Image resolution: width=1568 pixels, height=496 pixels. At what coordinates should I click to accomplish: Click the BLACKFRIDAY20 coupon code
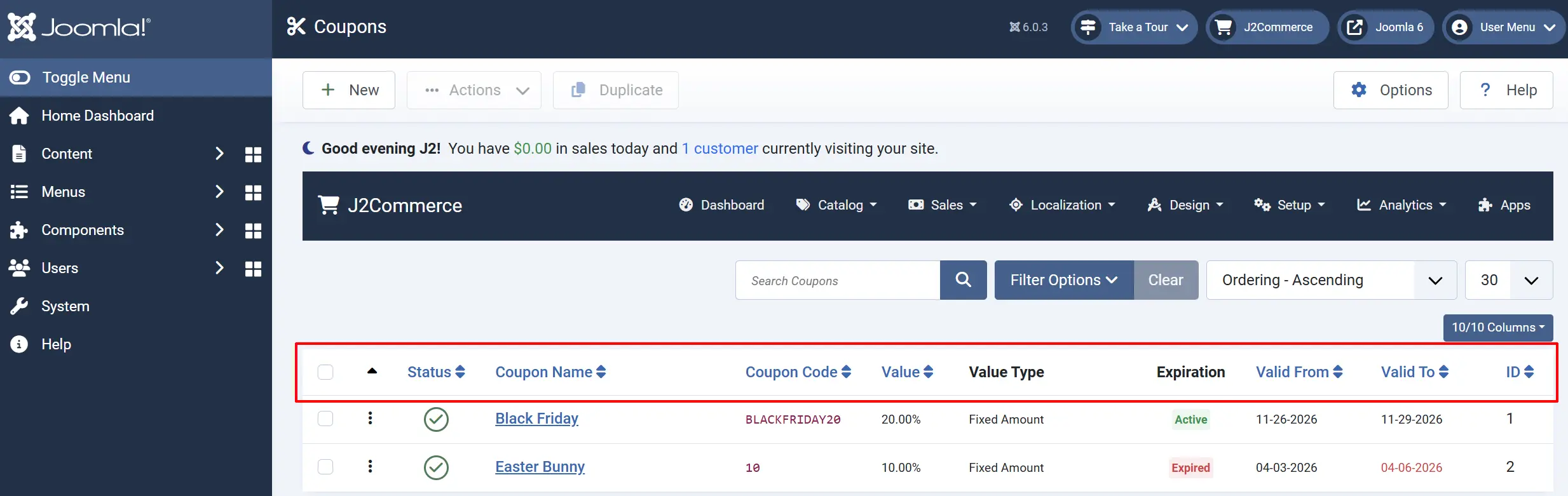(793, 420)
